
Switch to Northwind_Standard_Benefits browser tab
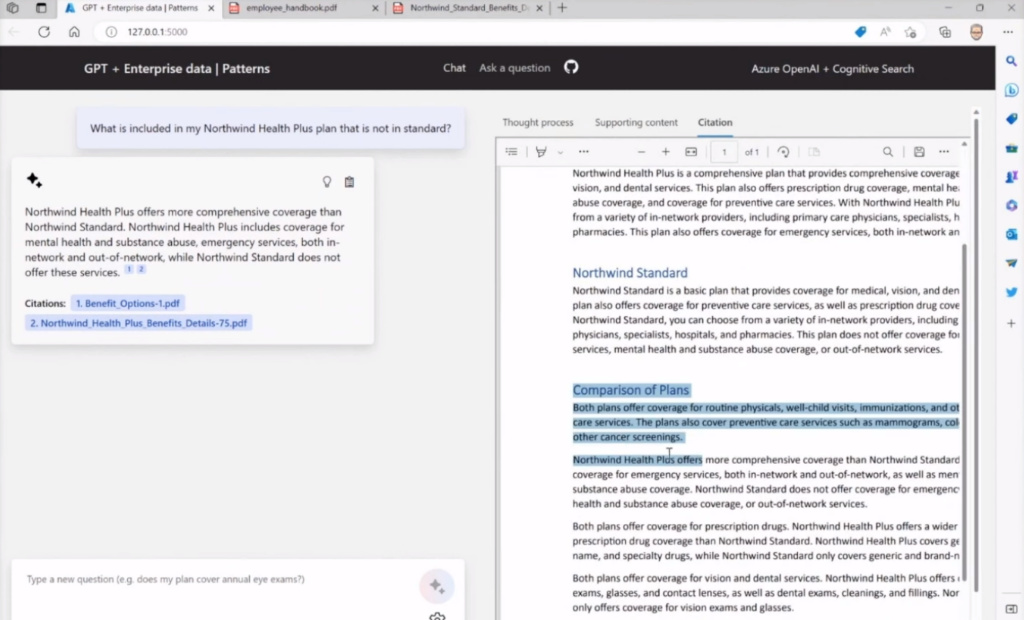469,8
